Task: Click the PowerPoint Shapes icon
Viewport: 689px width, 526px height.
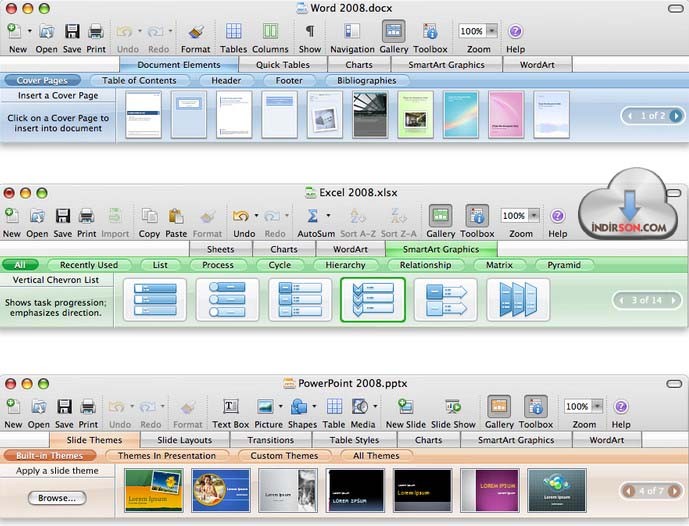Action: pyautogui.click(x=299, y=407)
